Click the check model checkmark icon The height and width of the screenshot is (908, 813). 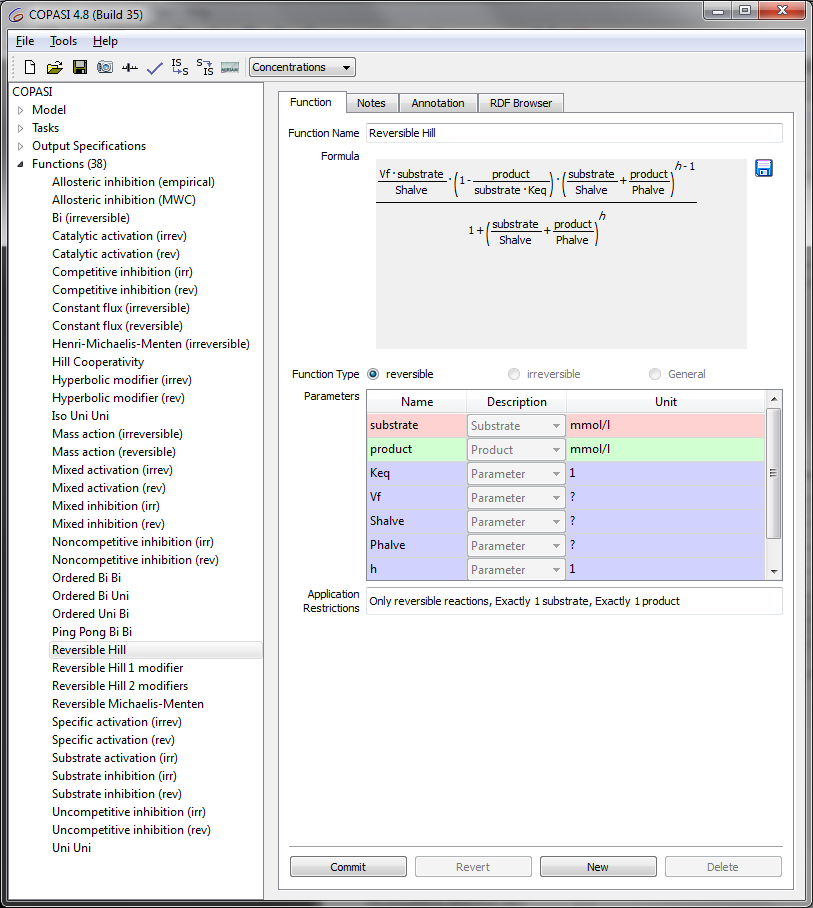click(155, 68)
